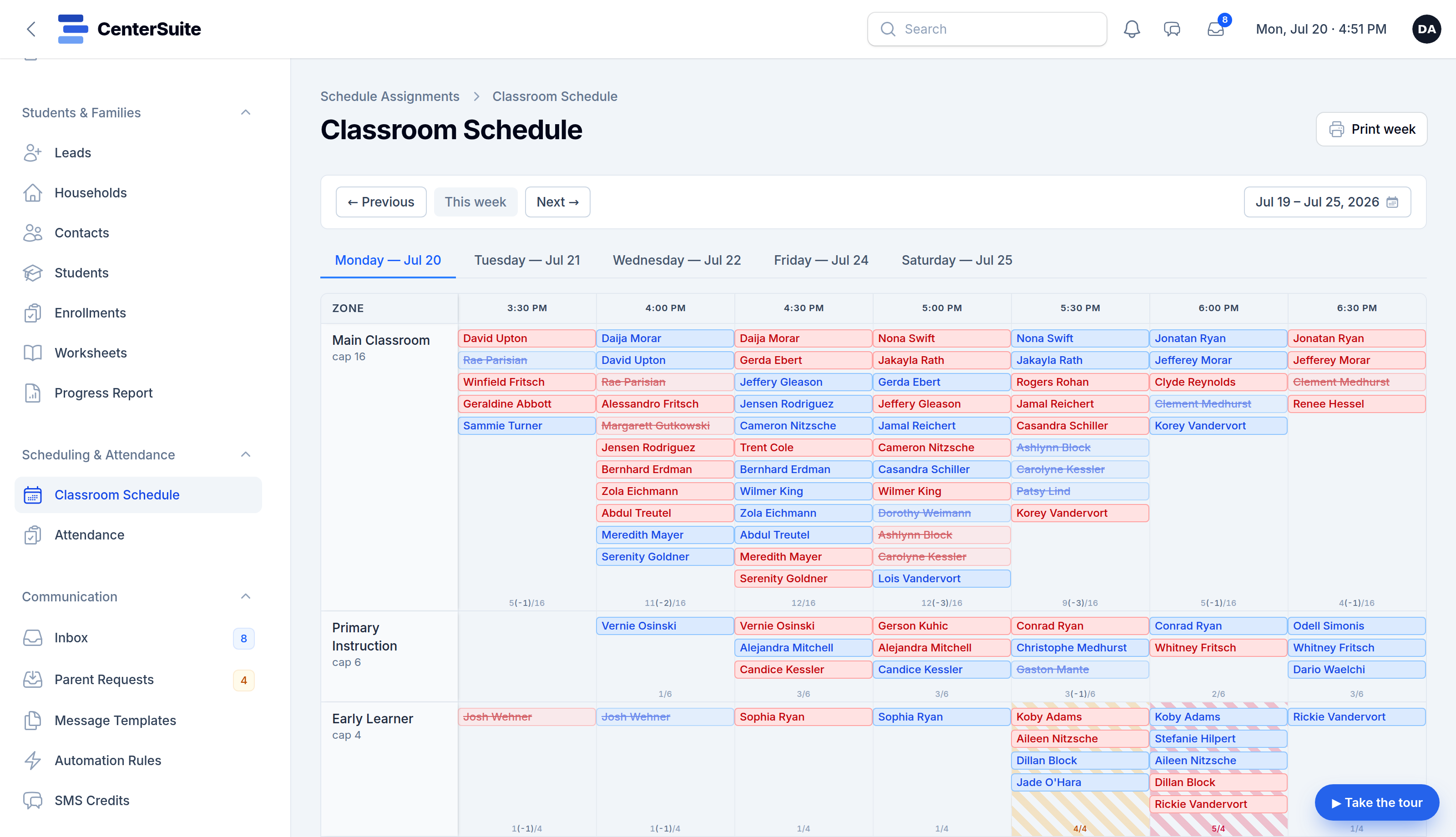Collapse the Scheduling & Attendance section

[x=245, y=455]
